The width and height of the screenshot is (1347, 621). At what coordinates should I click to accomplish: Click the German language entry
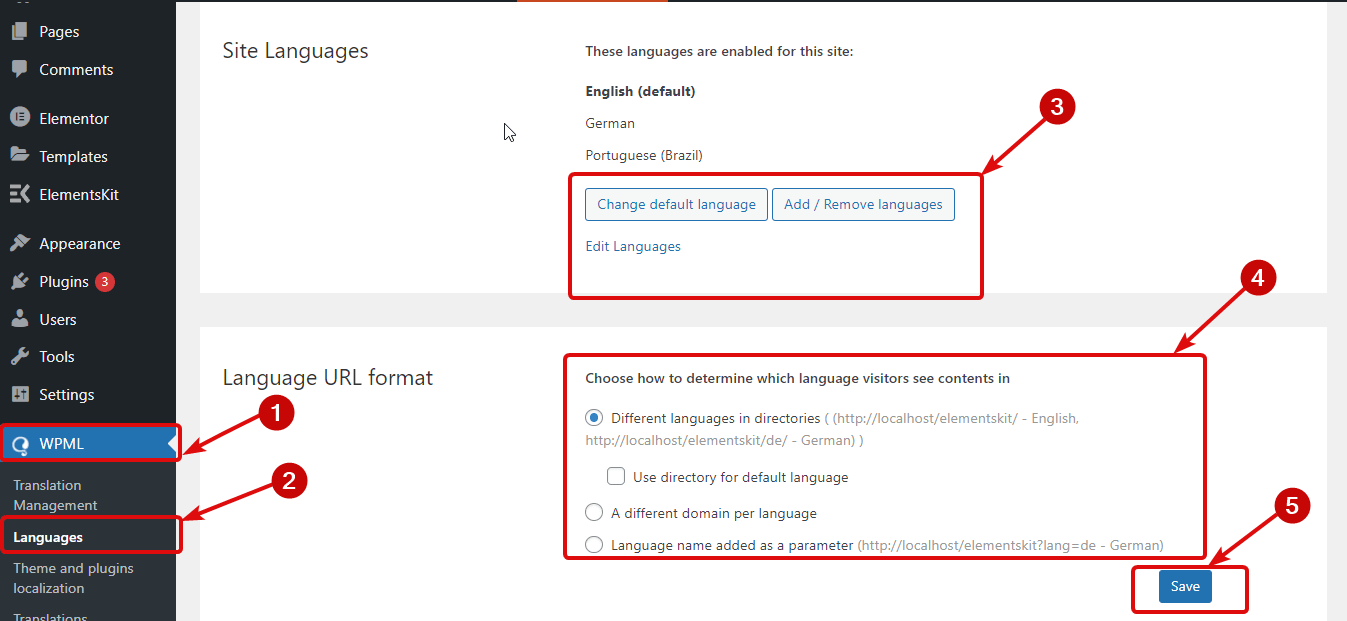click(x=610, y=123)
